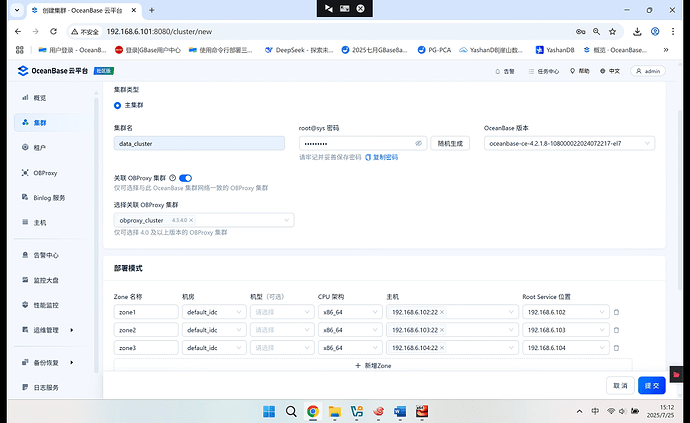Image resolution: width=690 pixels, height=423 pixels.
Task: Delete the zone1 row
Action: coord(617,312)
